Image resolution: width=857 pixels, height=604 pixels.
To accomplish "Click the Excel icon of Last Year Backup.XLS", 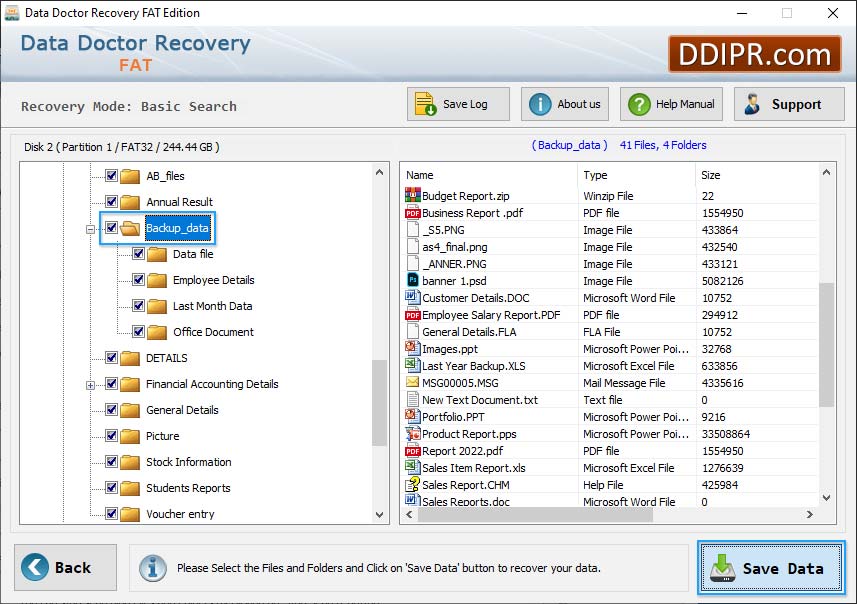I will coord(412,365).
